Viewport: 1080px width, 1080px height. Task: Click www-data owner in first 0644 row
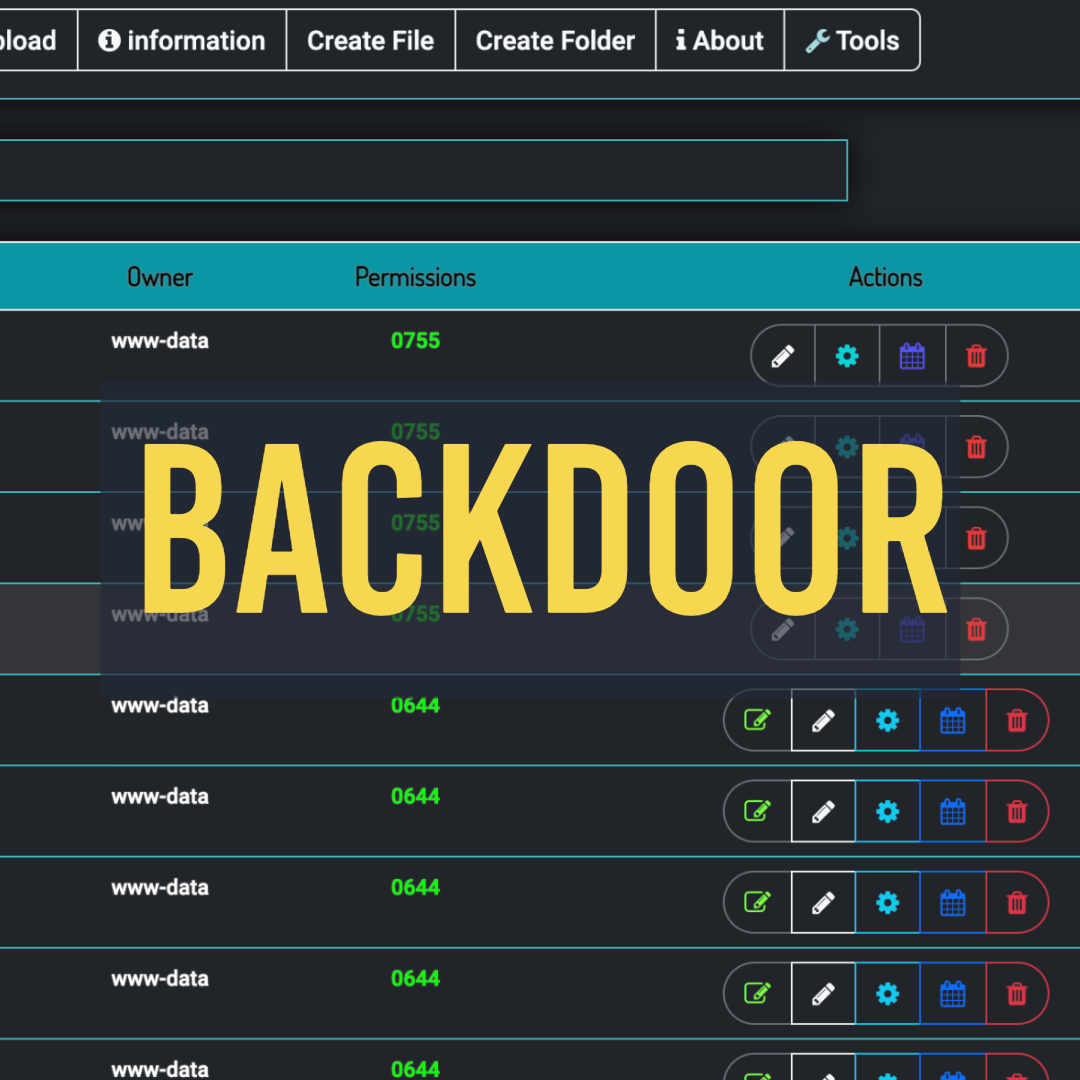[x=160, y=705]
